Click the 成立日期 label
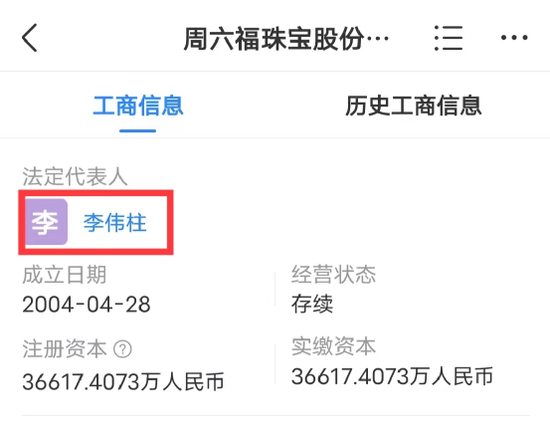 point(65,274)
